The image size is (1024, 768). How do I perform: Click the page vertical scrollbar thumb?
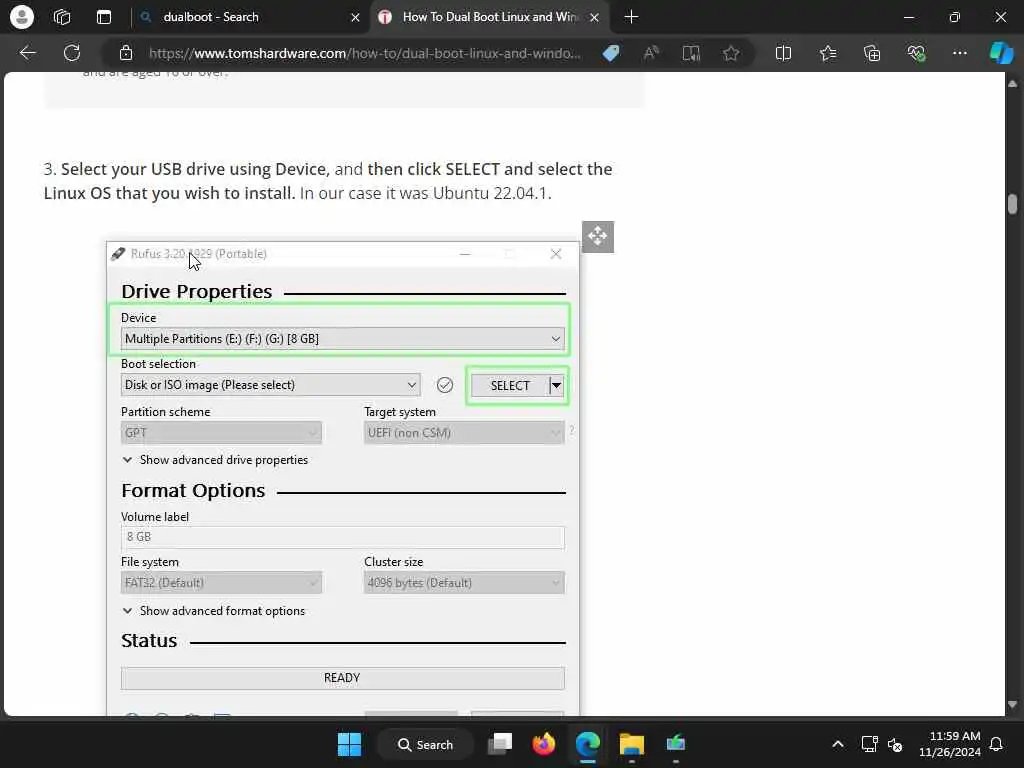click(x=1012, y=204)
